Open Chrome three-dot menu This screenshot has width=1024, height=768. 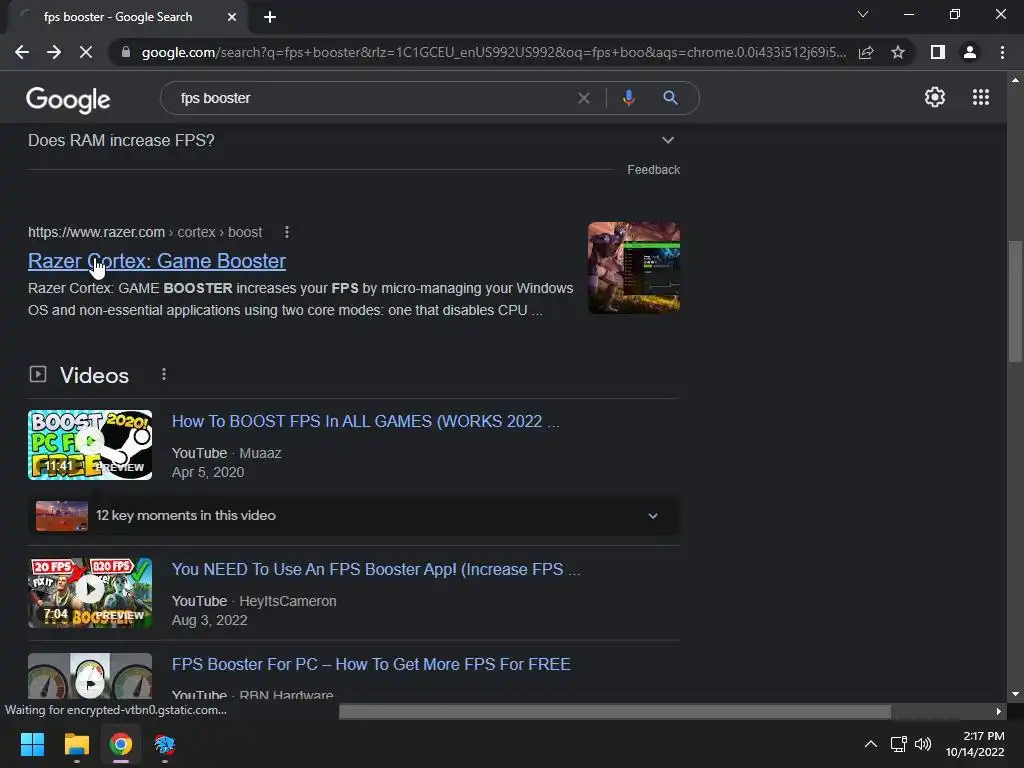coord(1002,52)
